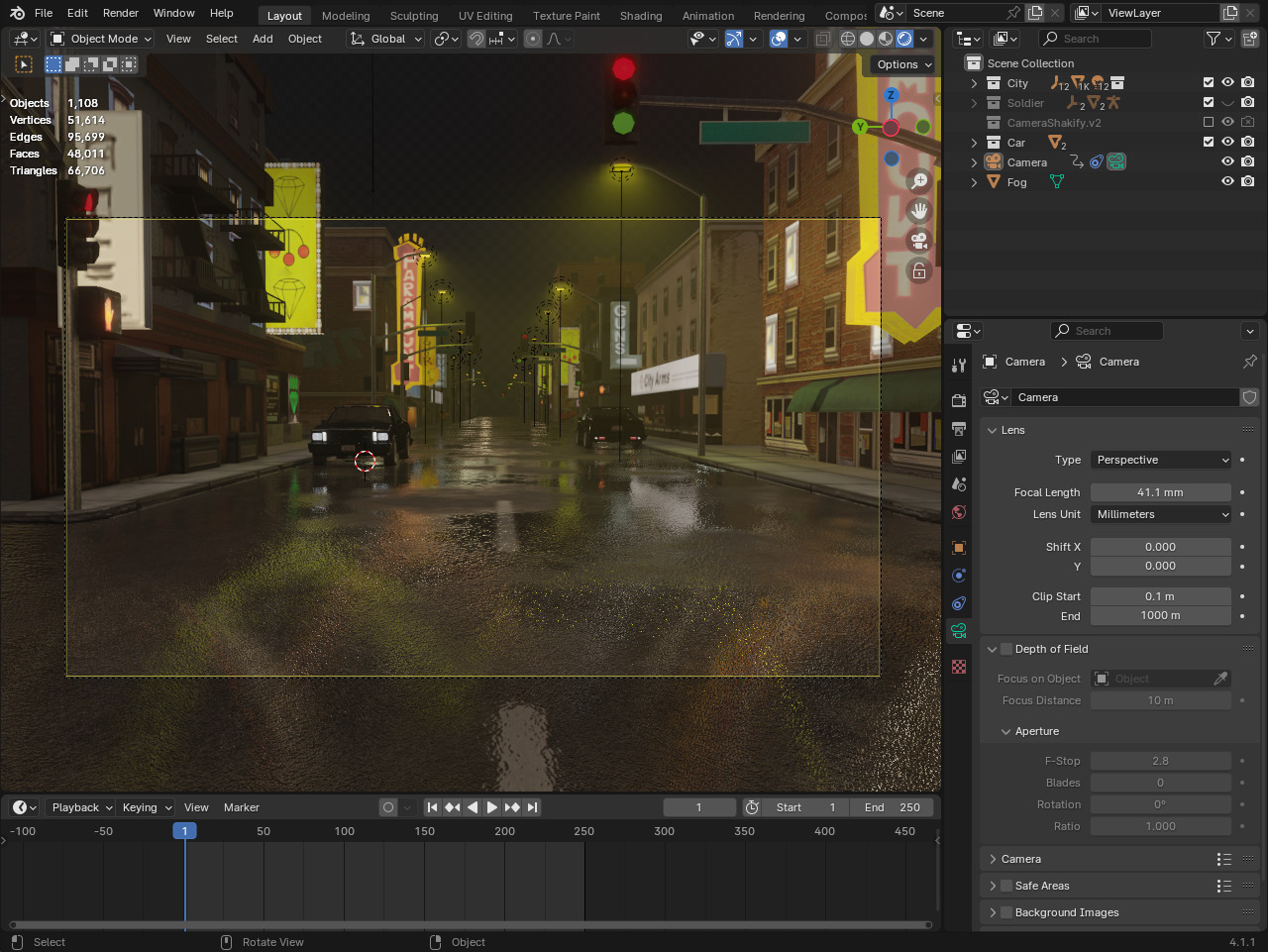The height and width of the screenshot is (952, 1268).
Task: Jump to the timeline end frame
Action: [x=532, y=807]
